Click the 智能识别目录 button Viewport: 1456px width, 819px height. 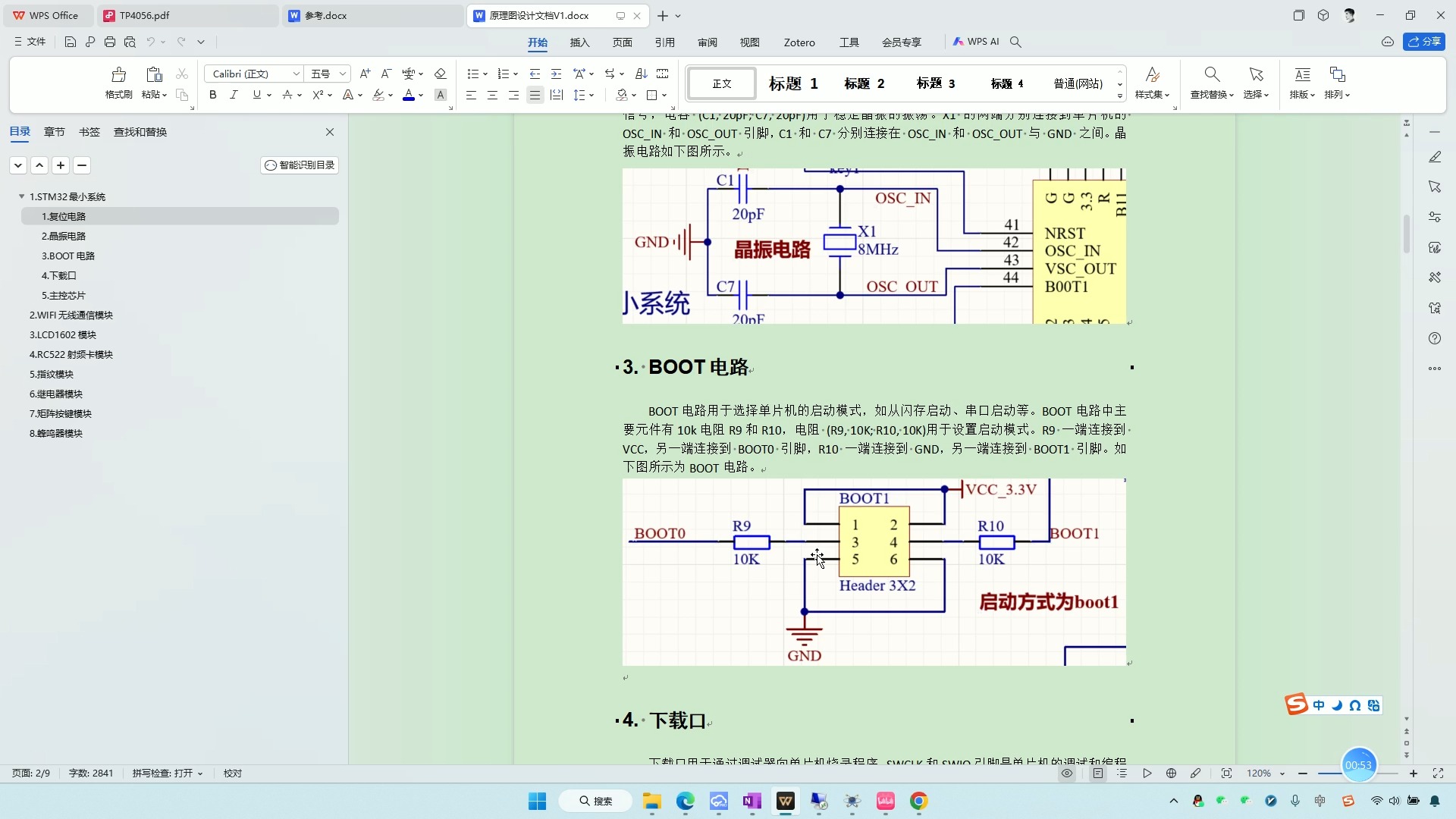(300, 165)
